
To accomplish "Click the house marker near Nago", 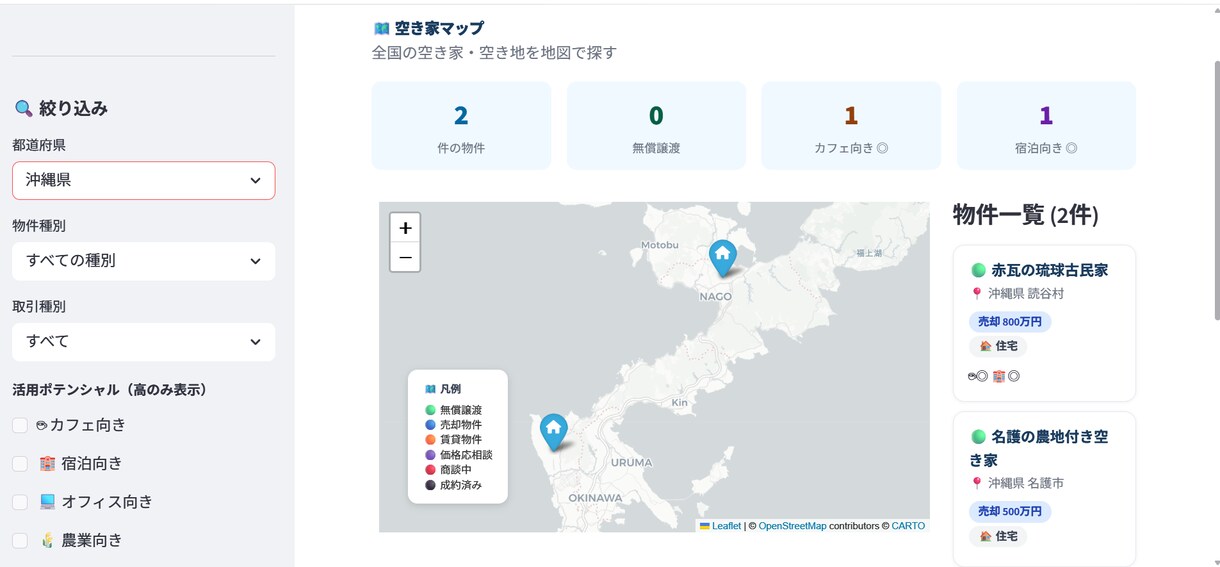I will (x=722, y=258).
